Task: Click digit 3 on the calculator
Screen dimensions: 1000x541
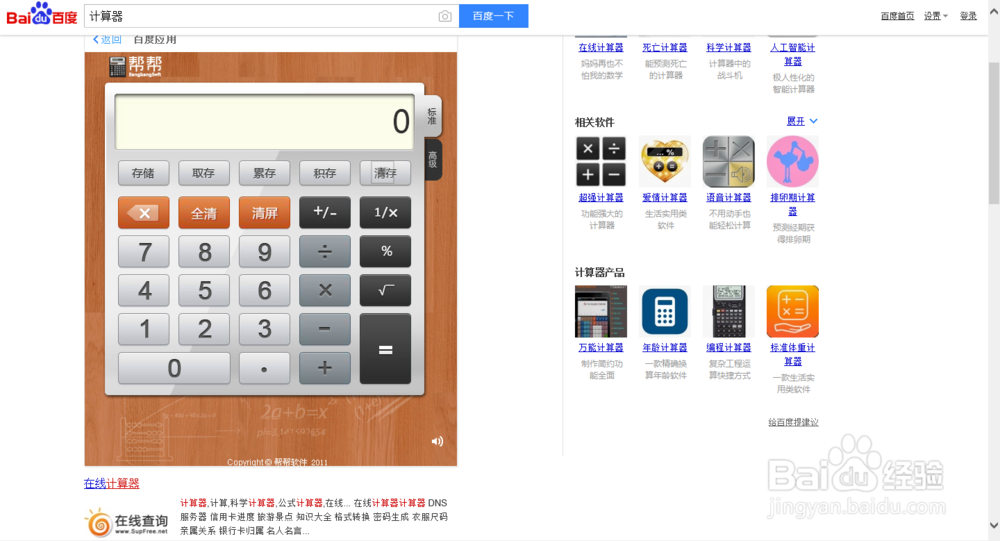Action: click(x=264, y=329)
